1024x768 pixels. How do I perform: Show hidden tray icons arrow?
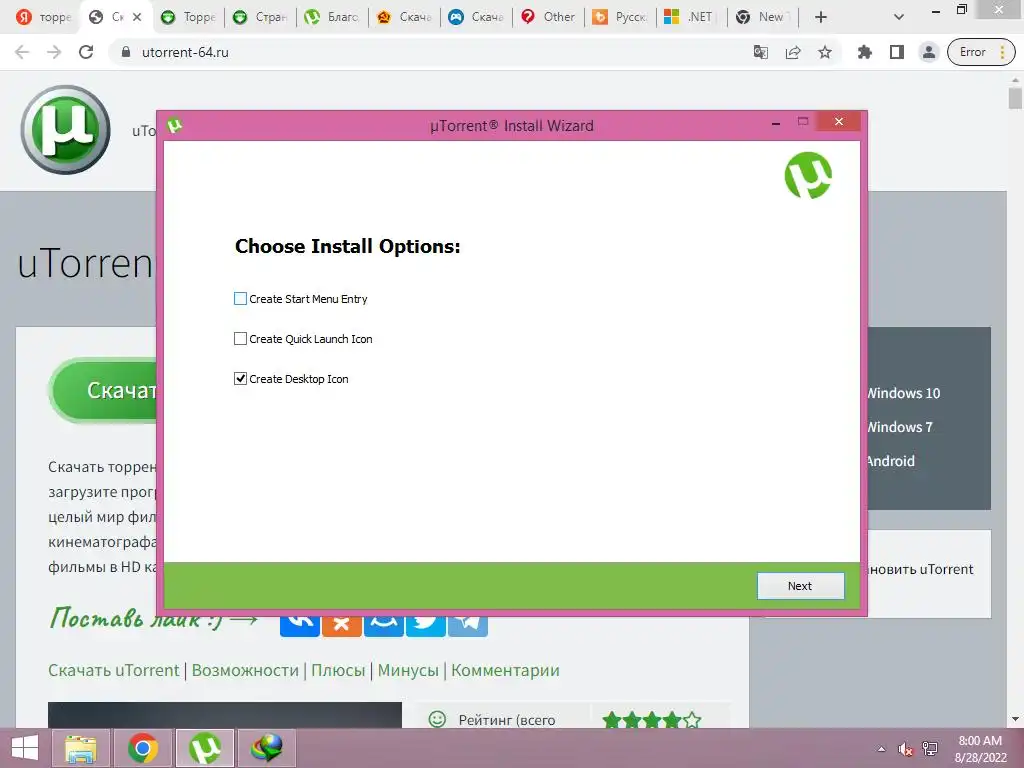click(x=882, y=749)
